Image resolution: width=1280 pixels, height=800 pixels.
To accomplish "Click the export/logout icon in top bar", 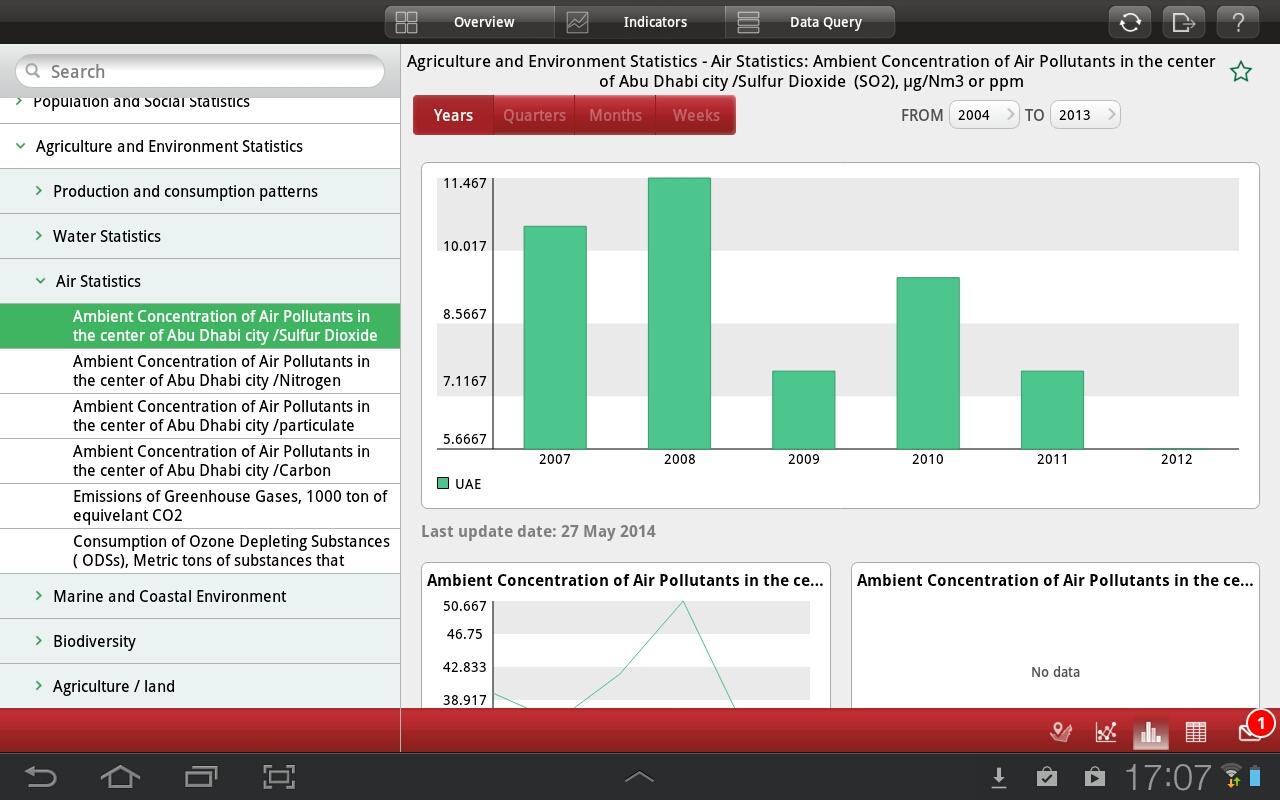I will (x=1184, y=22).
